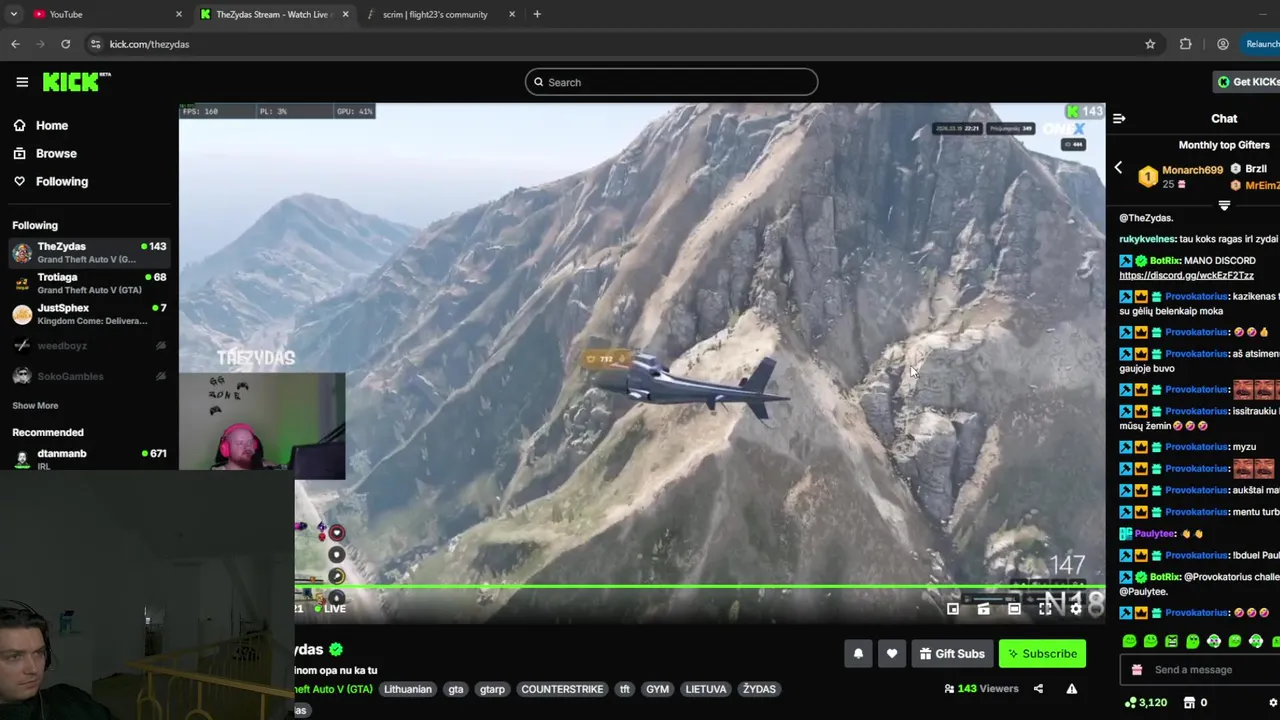Collapse chat panel with arrow icon

tap(1119, 118)
